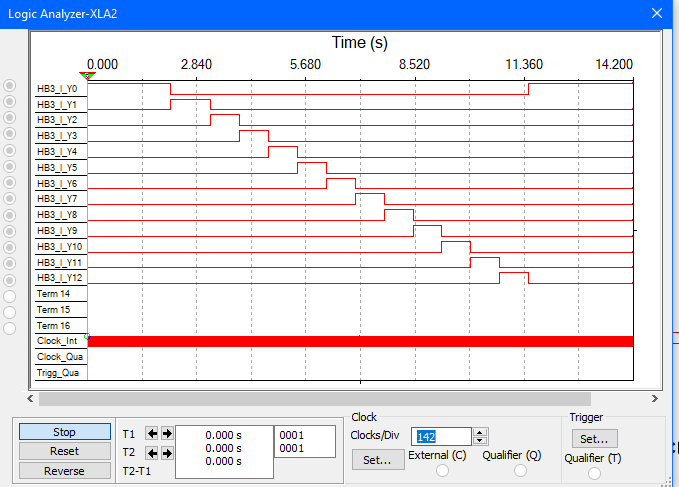The image size is (679, 487).
Task: Click the Reset button
Action: pos(65,451)
